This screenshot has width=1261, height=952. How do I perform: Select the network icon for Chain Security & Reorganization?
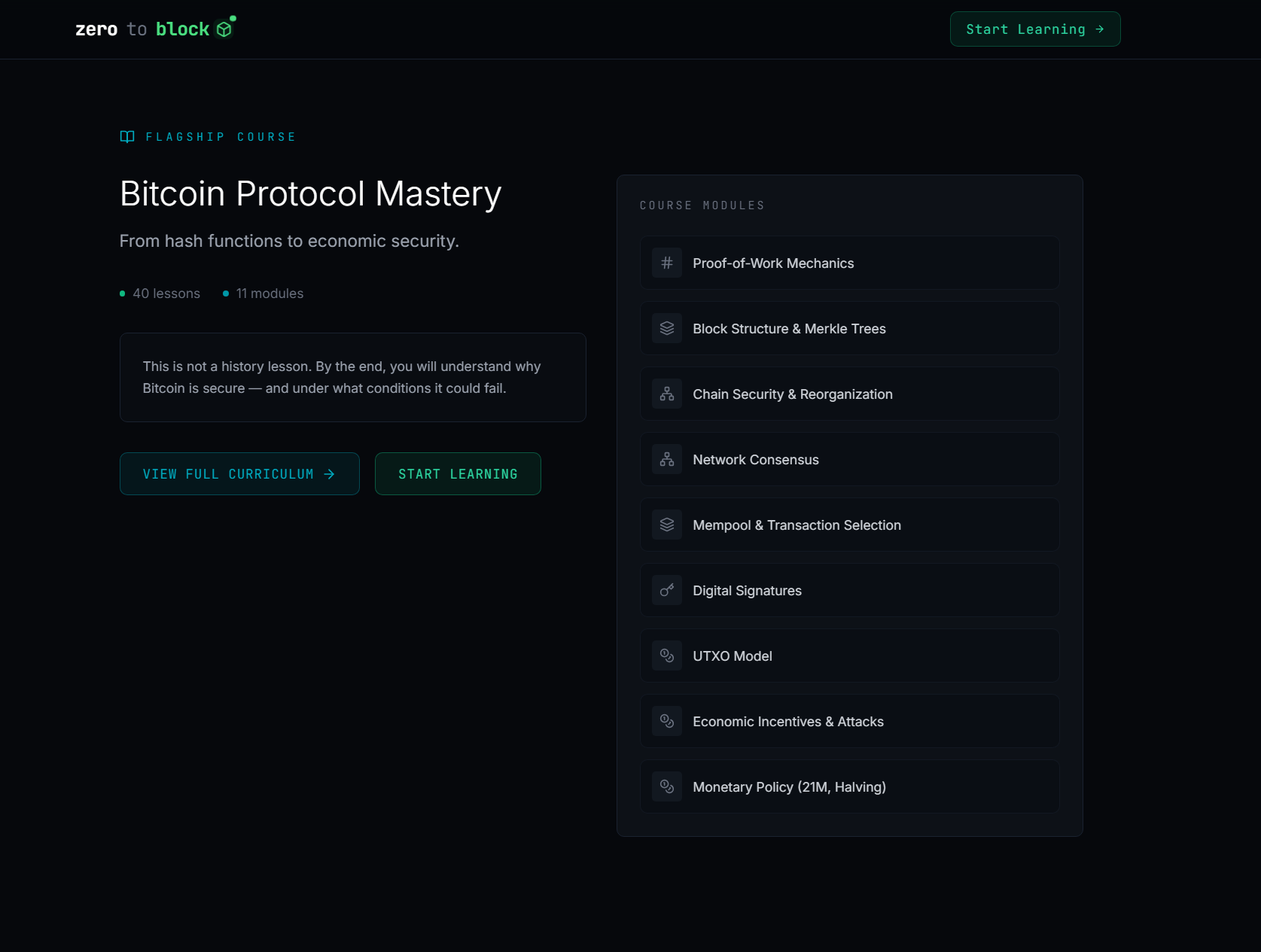coord(666,394)
